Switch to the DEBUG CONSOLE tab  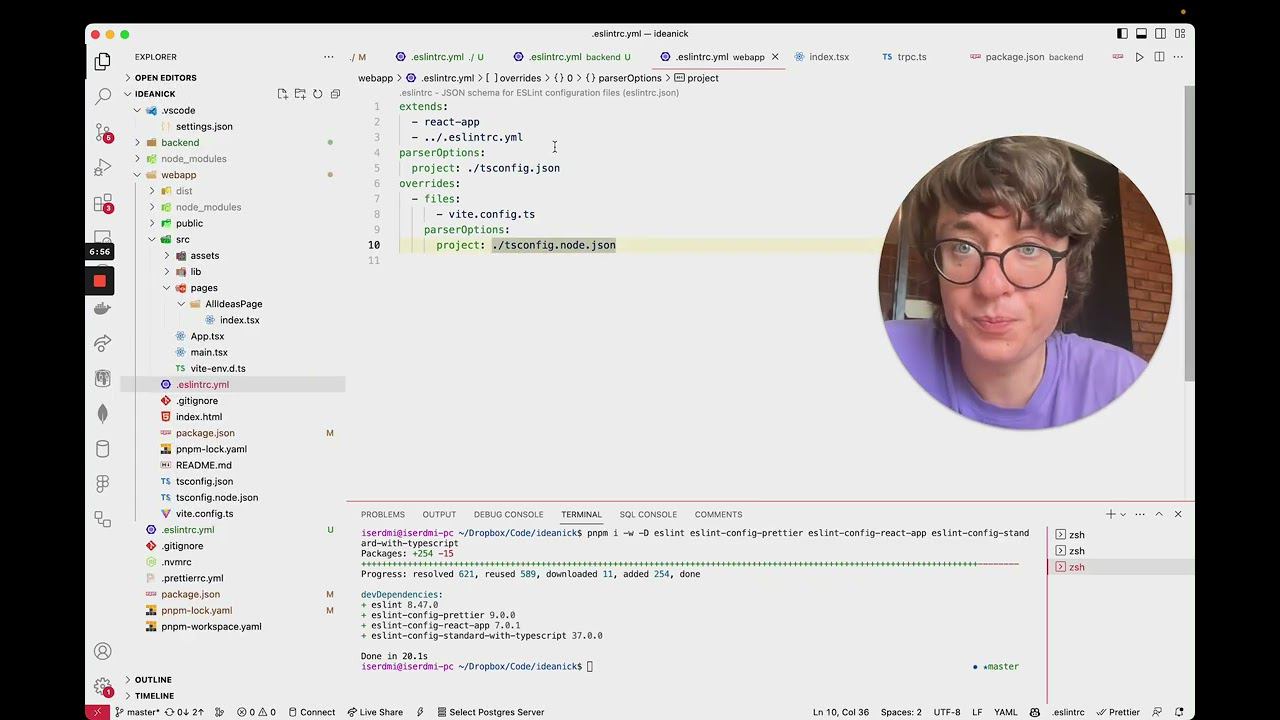(508, 514)
